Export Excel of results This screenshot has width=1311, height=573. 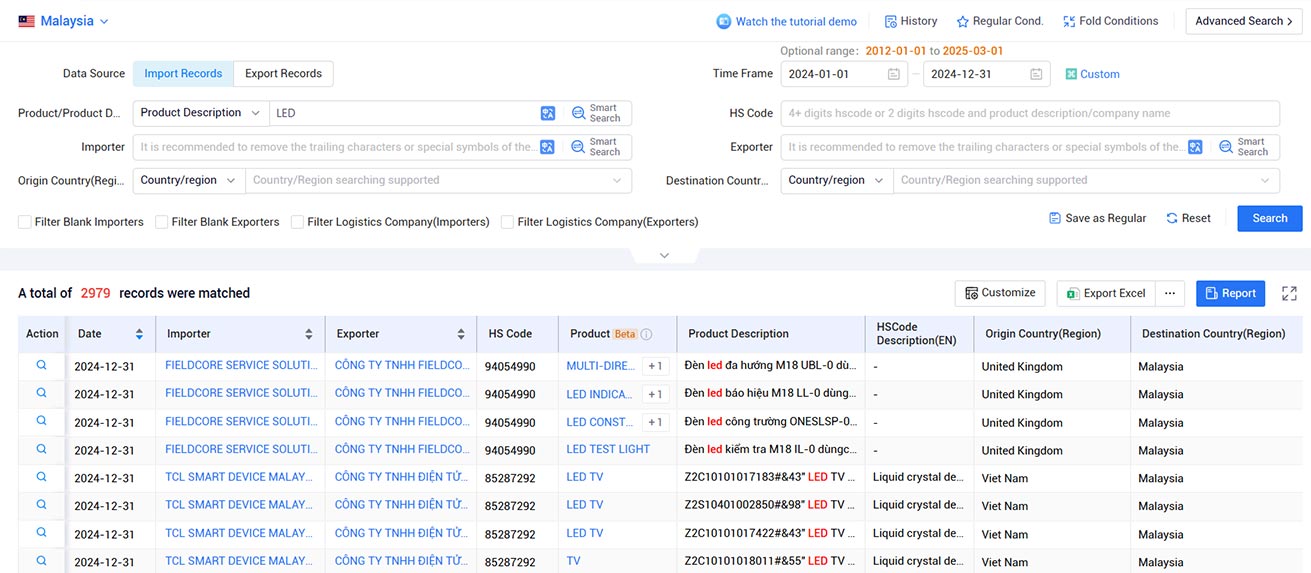(x=1106, y=293)
